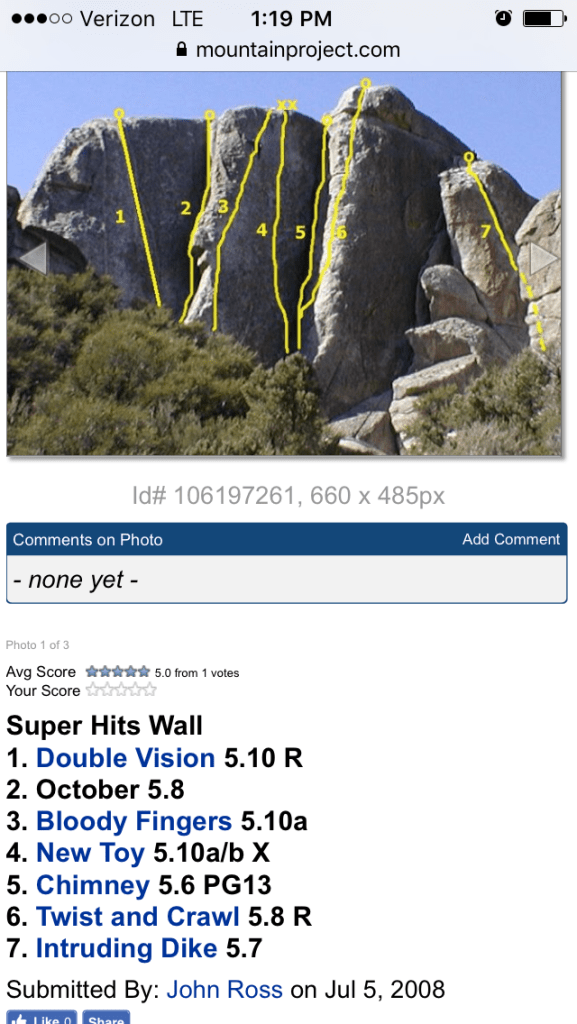577x1024 pixels.
Task: Open the Intruding Dike route link
Action: point(127,948)
